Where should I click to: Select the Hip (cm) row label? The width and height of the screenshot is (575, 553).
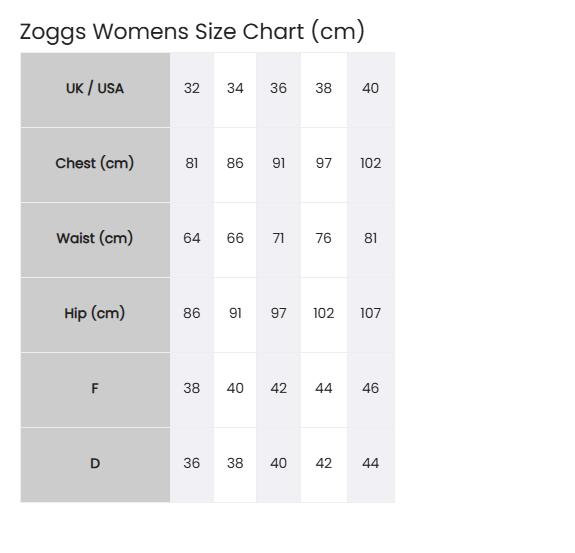click(x=95, y=315)
